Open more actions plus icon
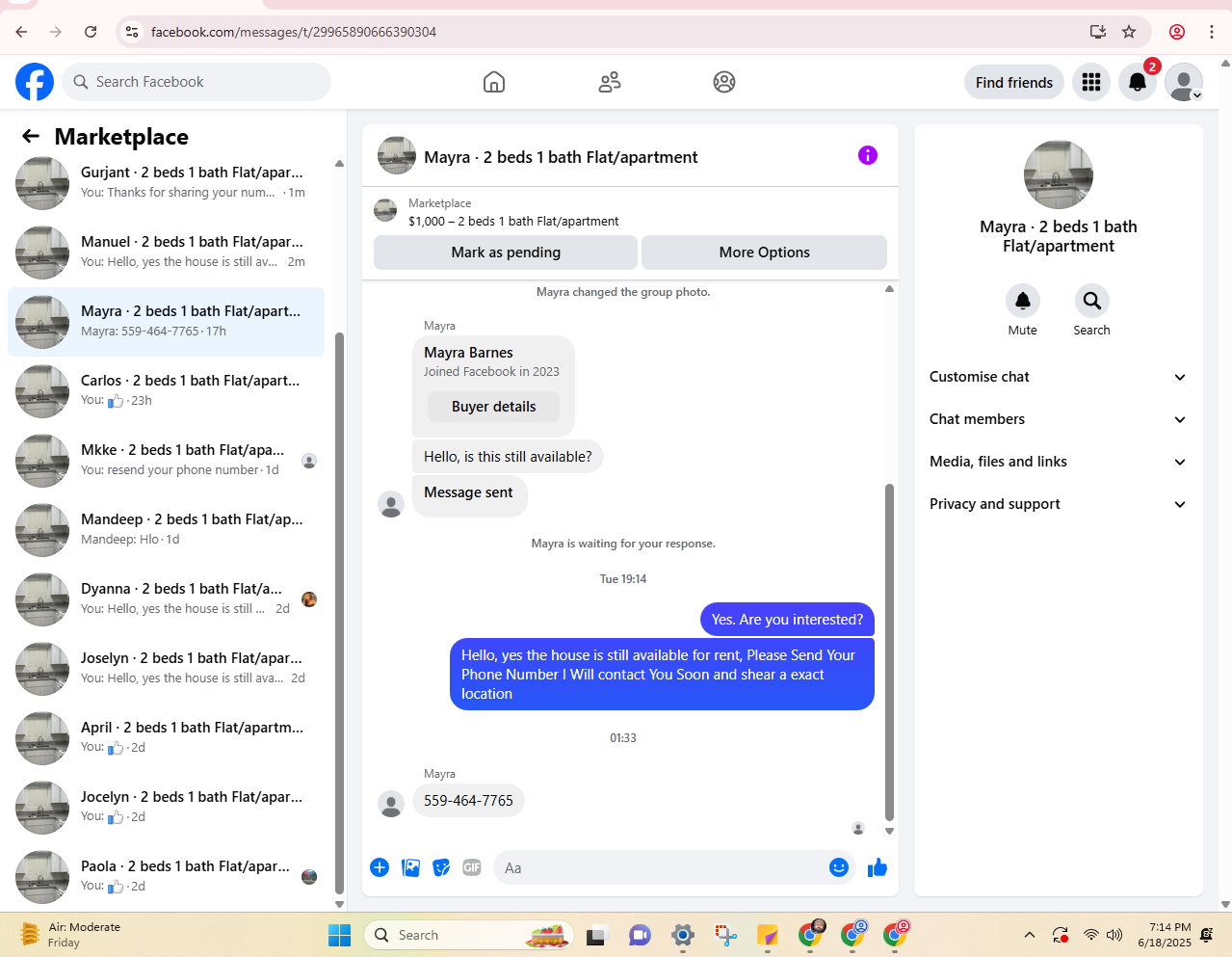Screen dimensions: 1232x957 pos(380,867)
